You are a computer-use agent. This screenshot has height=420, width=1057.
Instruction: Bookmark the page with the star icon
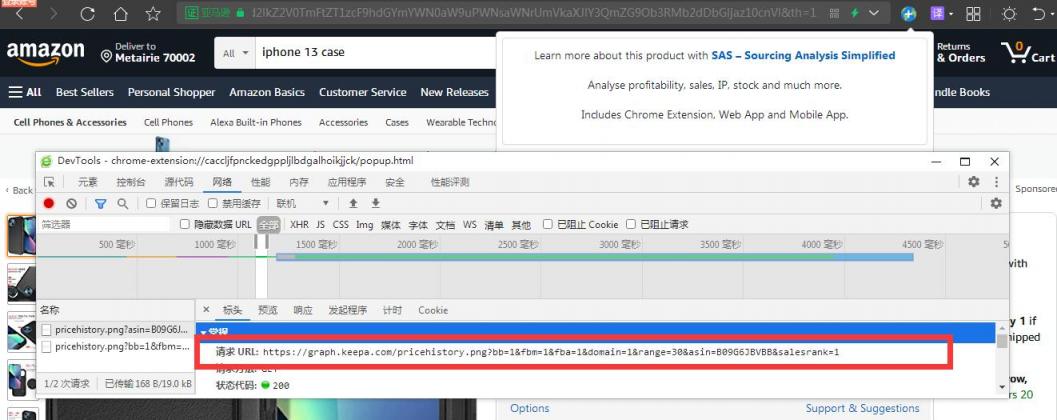point(153,13)
